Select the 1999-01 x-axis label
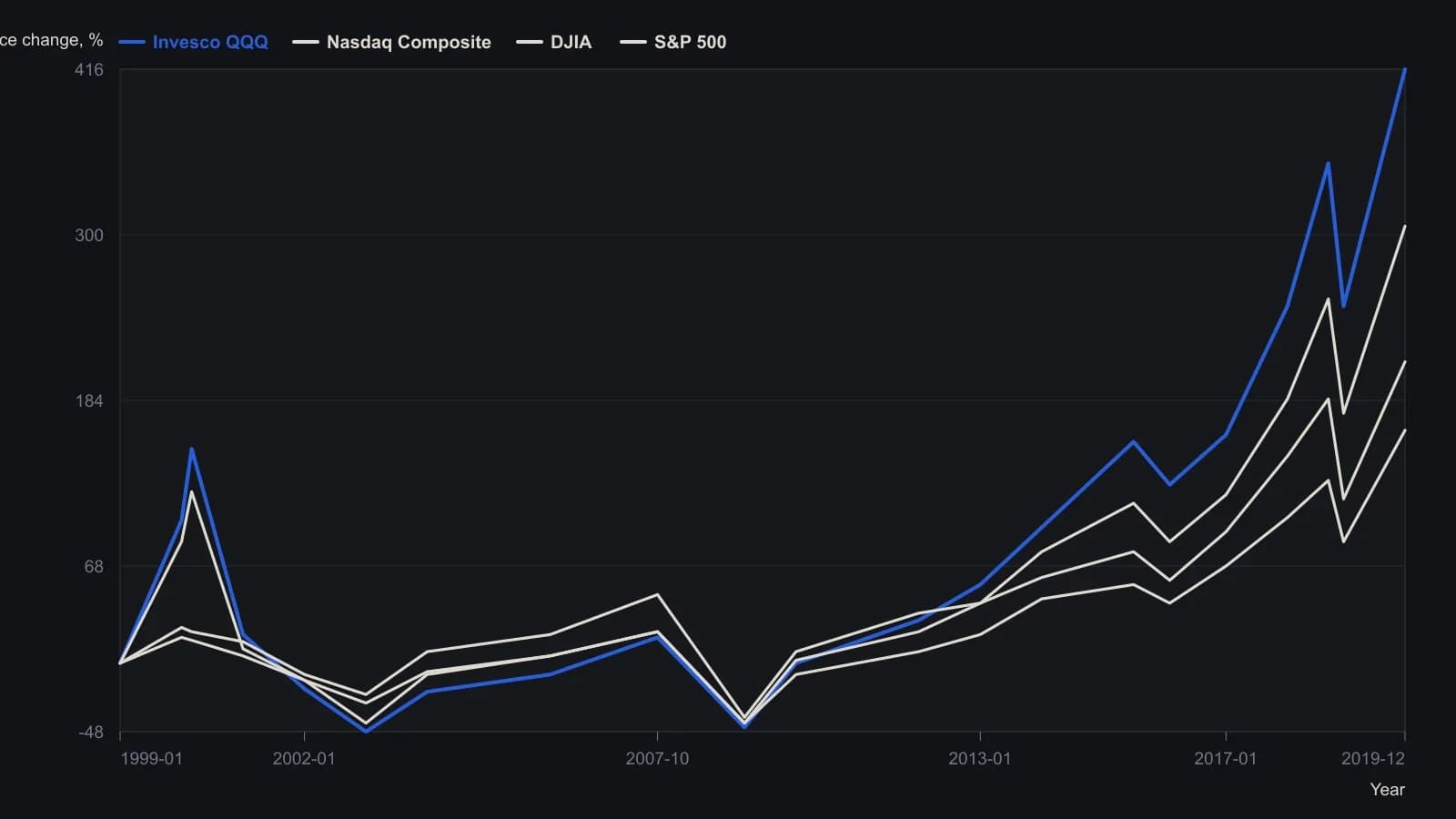The width and height of the screenshot is (1456, 819). (151, 759)
